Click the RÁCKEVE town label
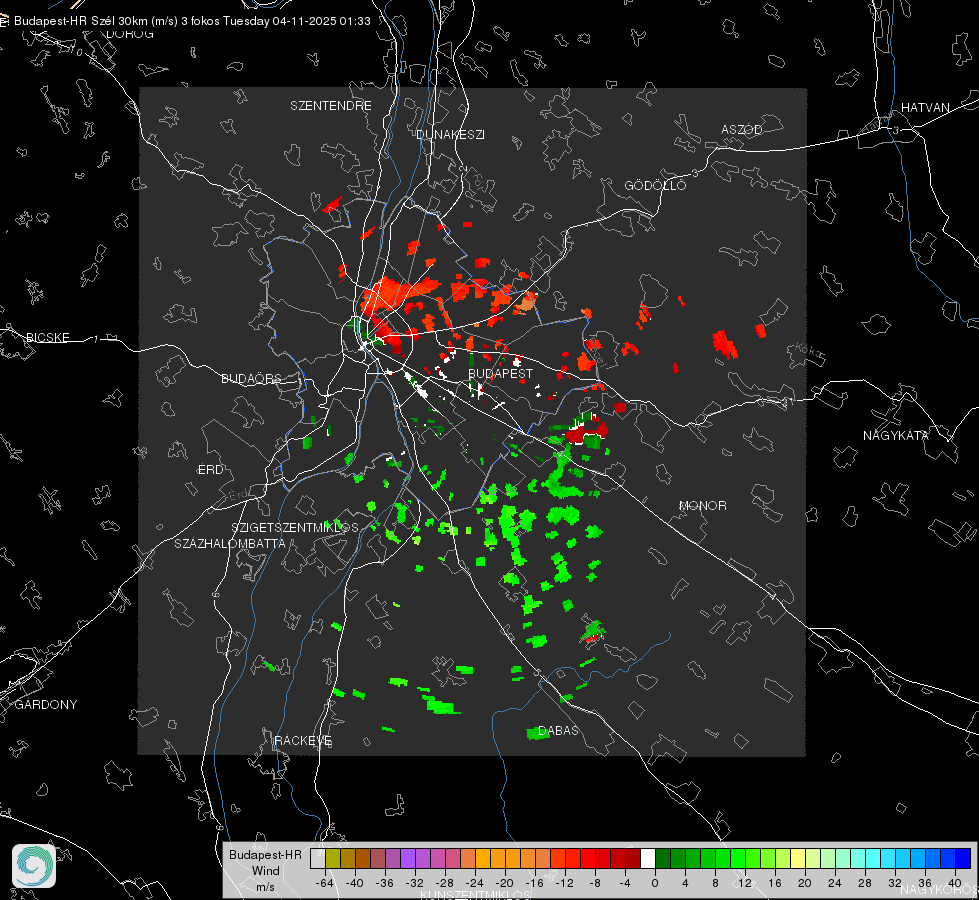This screenshot has width=979, height=900. [x=303, y=740]
